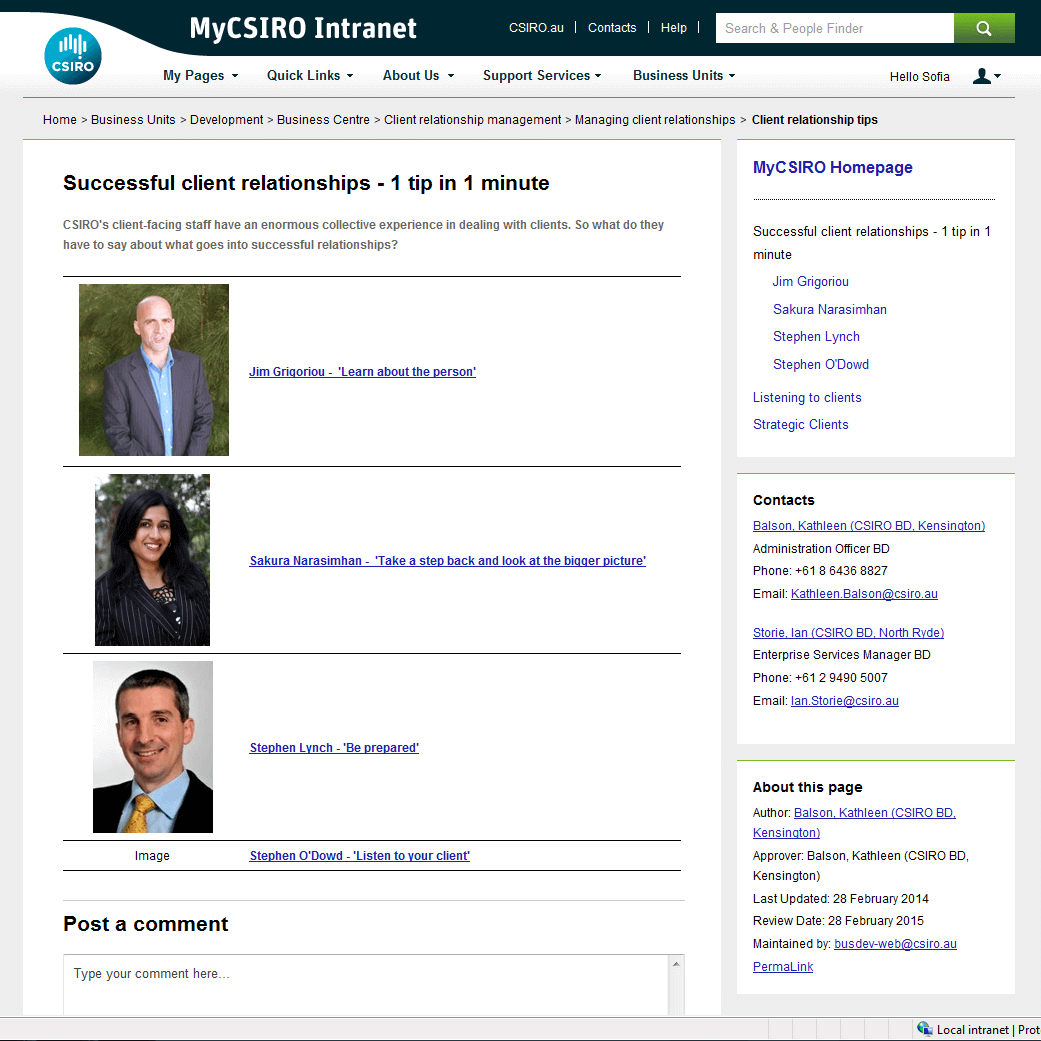Click the comment text box

(x=366, y=985)
